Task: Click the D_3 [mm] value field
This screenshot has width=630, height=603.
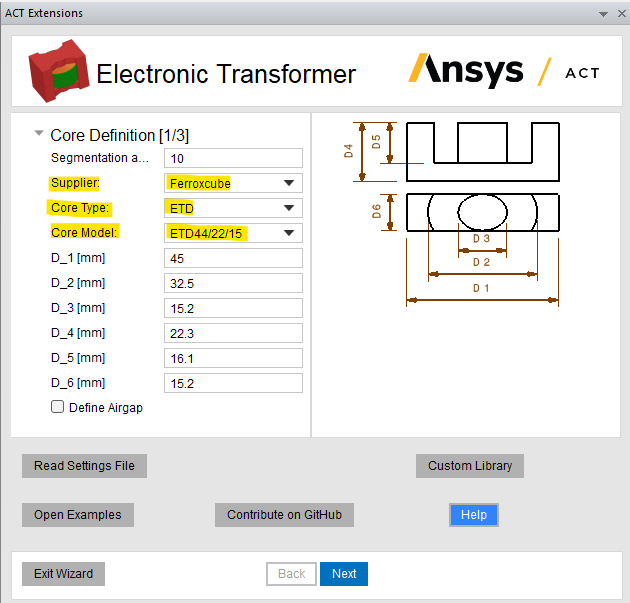Action: [233, 308]
